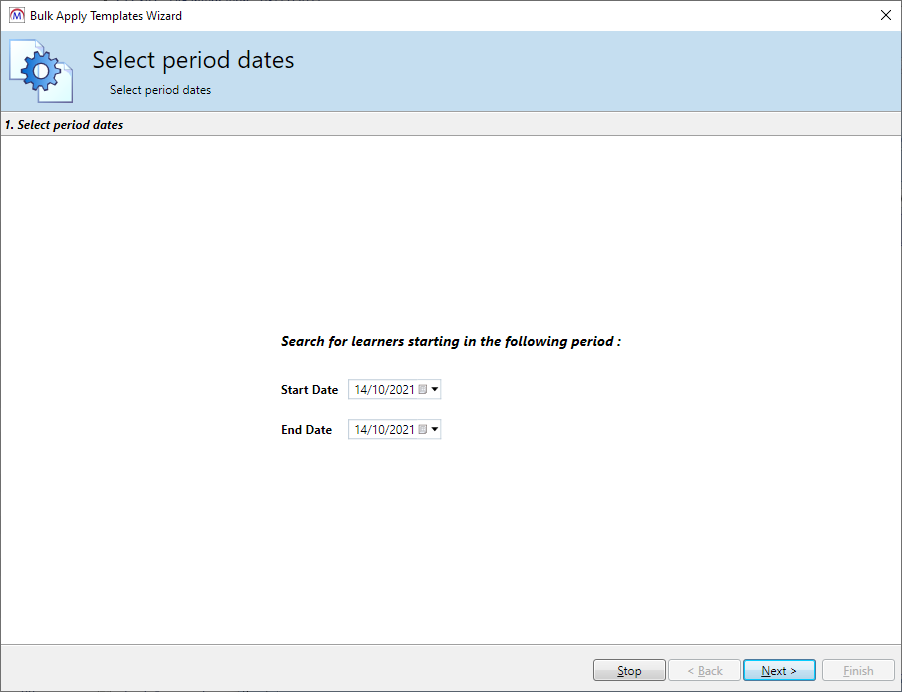902x692 pixels.
Task: Expand the End Date dropdown arrow
Action: coord(435,430)
